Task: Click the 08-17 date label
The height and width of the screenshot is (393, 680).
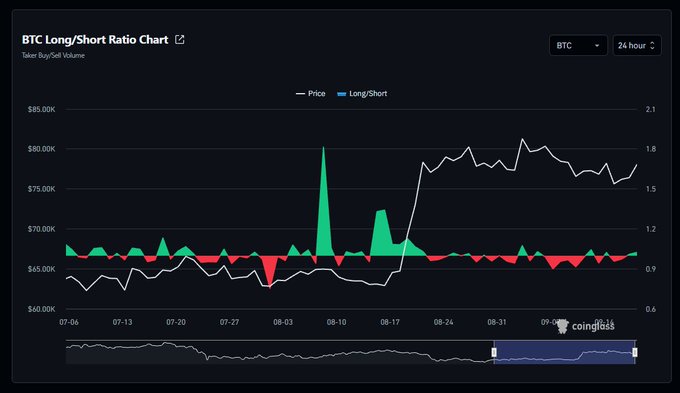Action: pyautogui.click(x=390, y=322)
